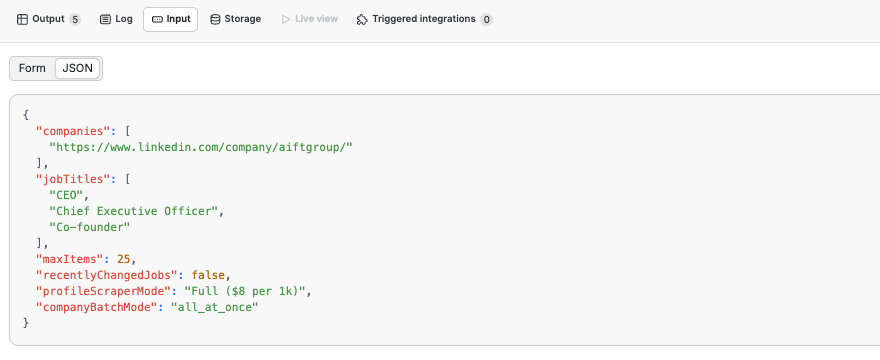Screen dimensions: 880x360
Task: Switch to the Log tab
Action: 116,19
